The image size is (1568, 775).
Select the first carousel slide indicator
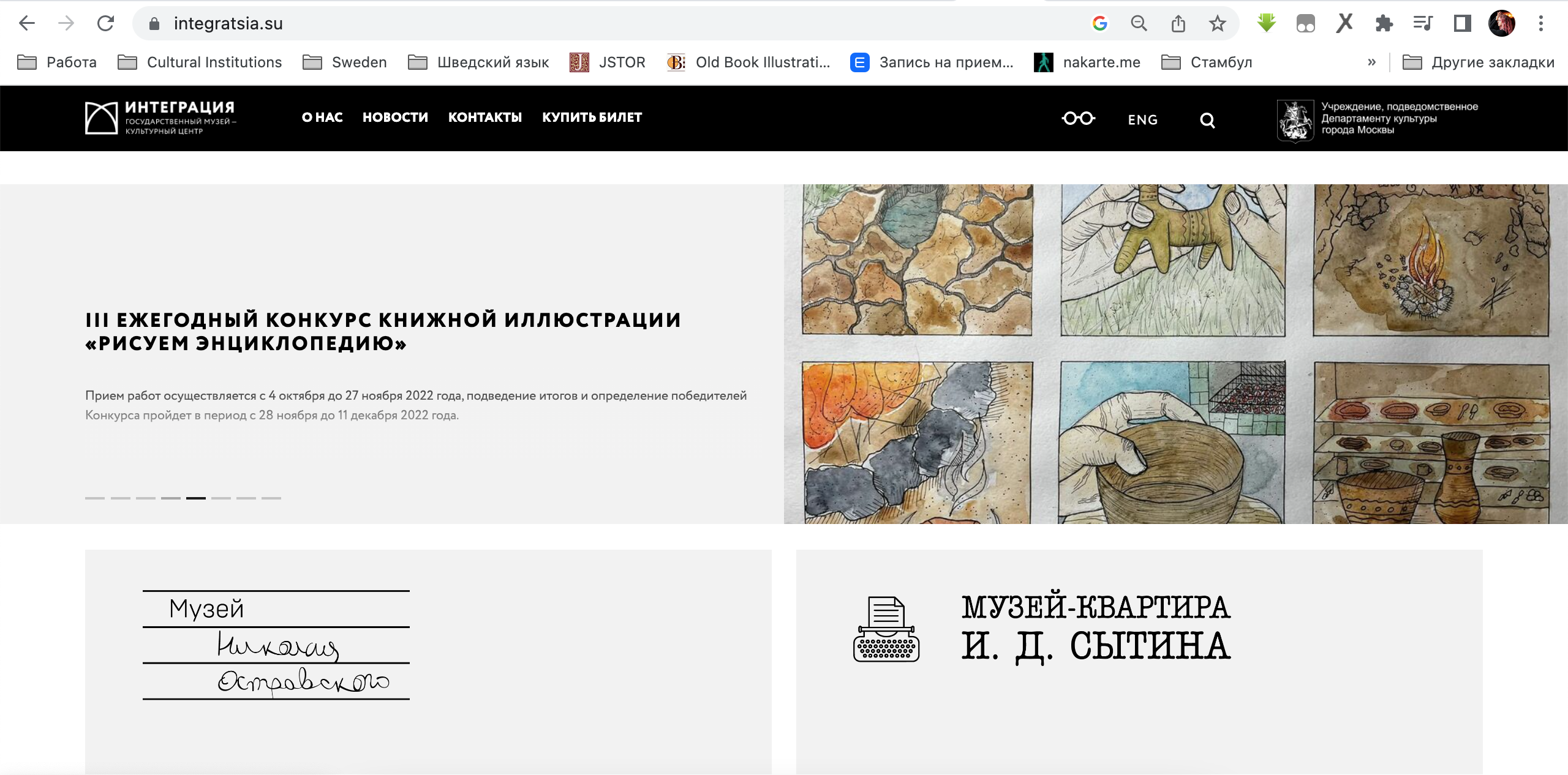pos(95,498)
